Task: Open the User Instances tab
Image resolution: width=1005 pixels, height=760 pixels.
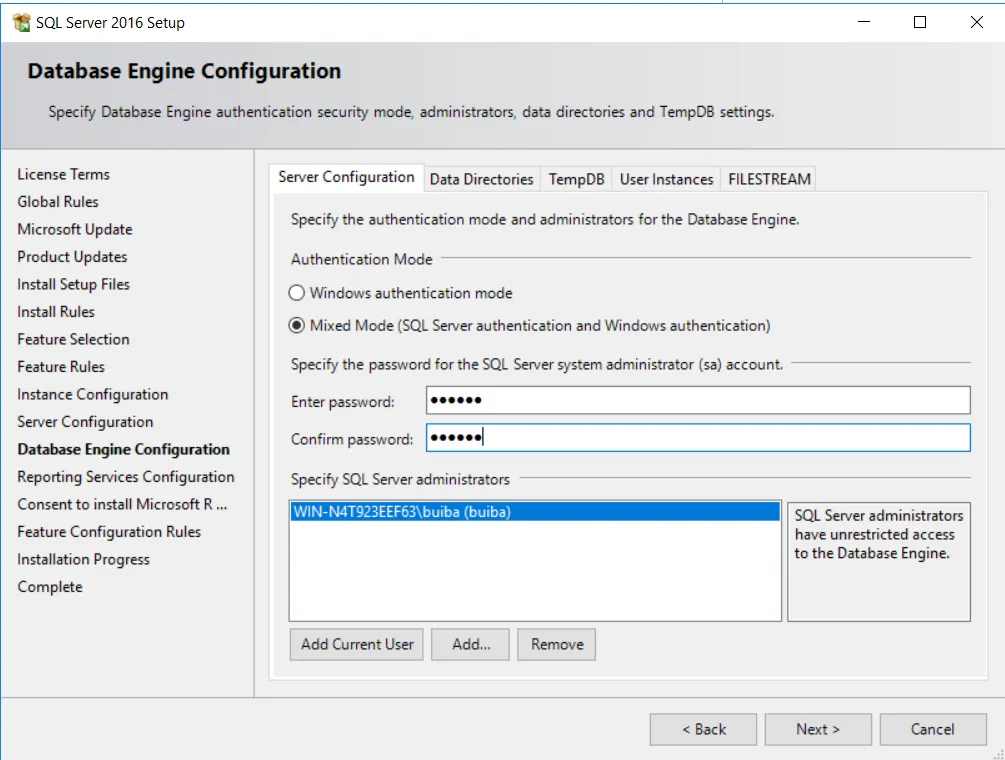Action: point(666,179)
